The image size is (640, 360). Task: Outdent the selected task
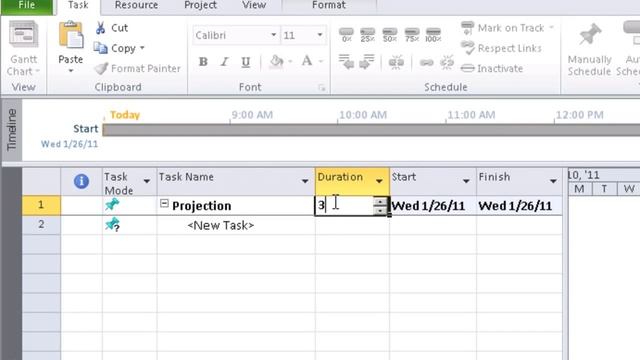pos(346,62)
